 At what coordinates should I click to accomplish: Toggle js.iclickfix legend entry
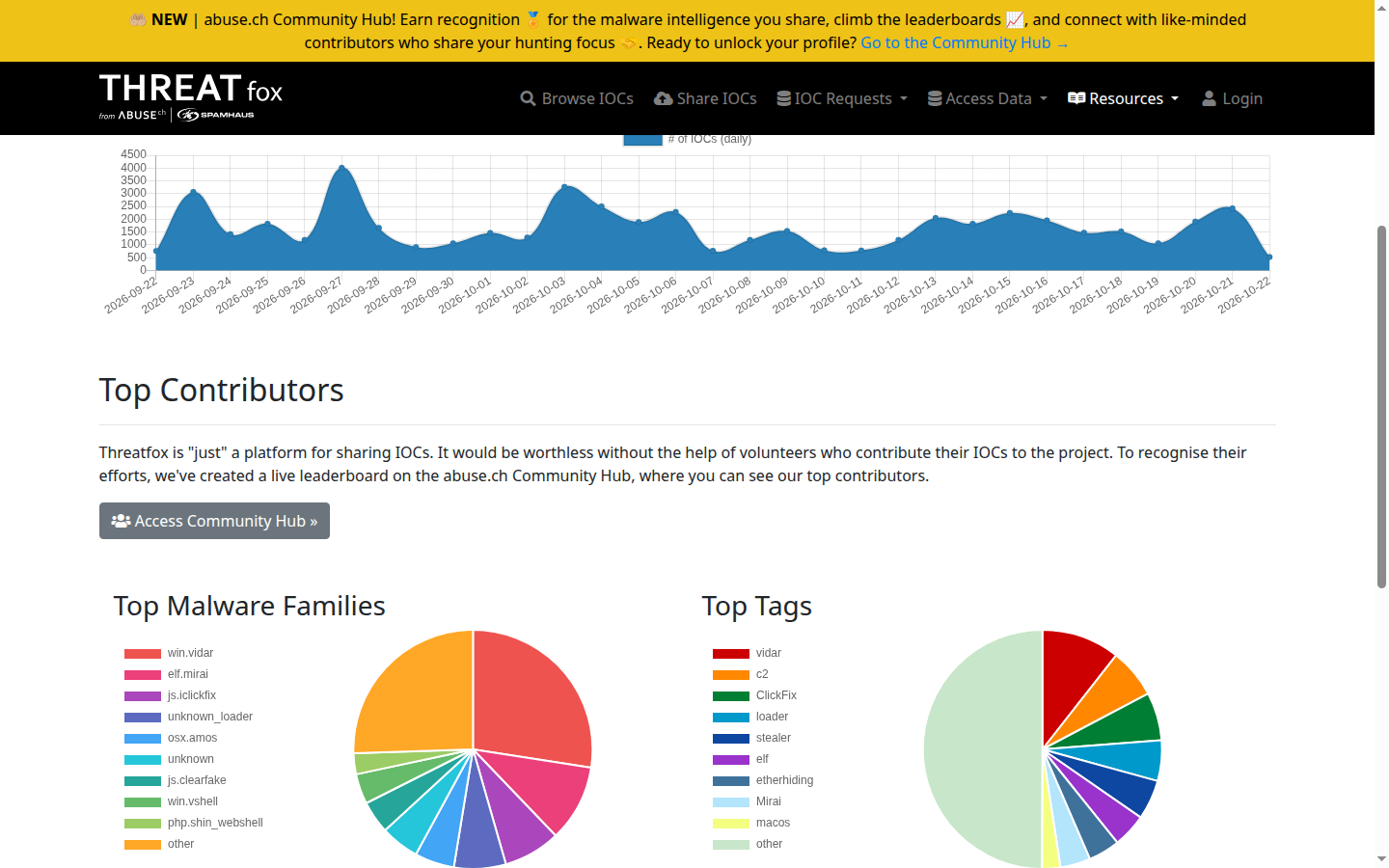coord(170,695)
